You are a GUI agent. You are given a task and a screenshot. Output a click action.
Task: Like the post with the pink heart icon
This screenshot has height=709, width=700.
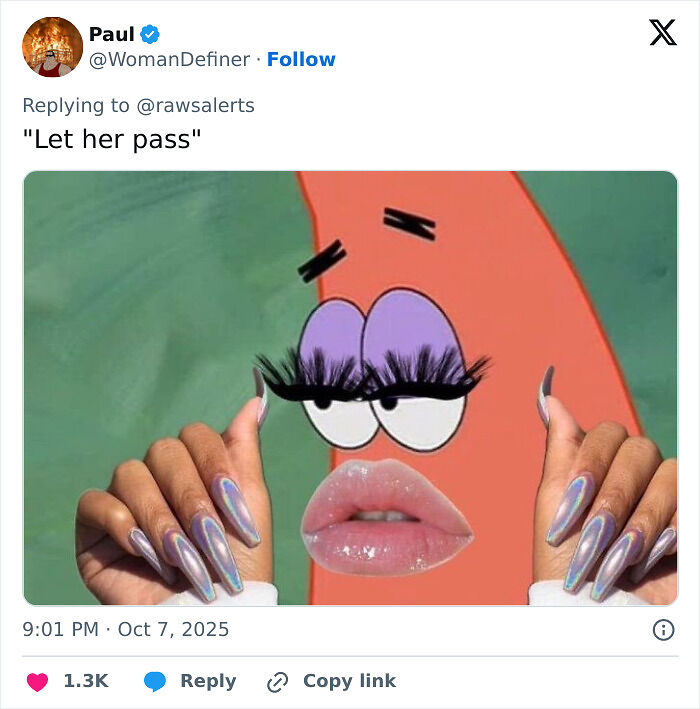[37, 681]
